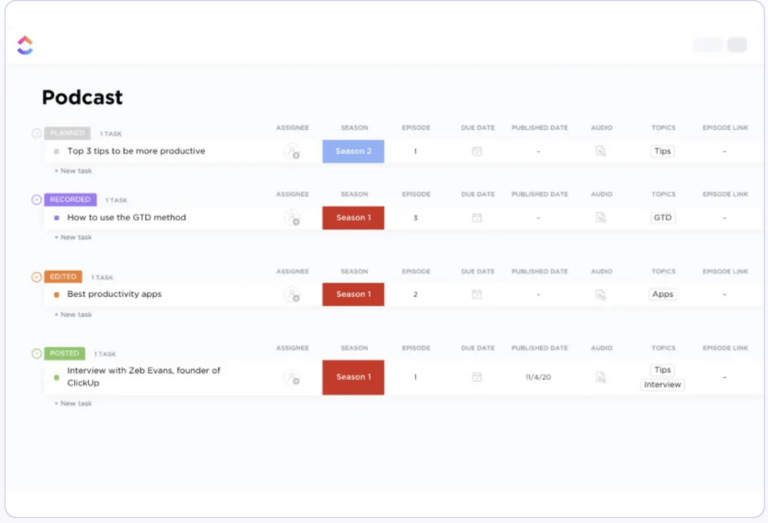Select the POSTED status label

pos(64,353)
